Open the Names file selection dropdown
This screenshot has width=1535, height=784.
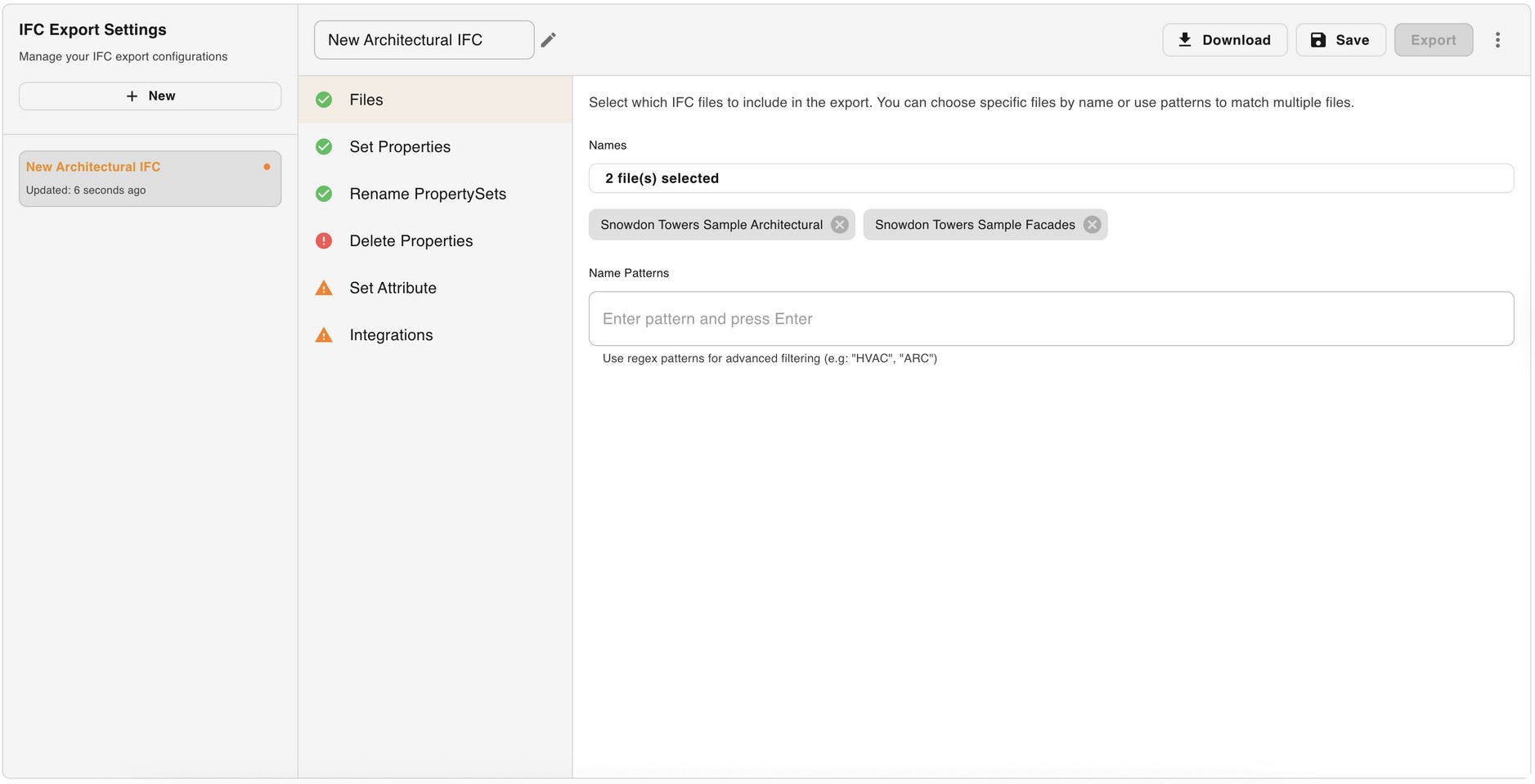point(1051,178)
